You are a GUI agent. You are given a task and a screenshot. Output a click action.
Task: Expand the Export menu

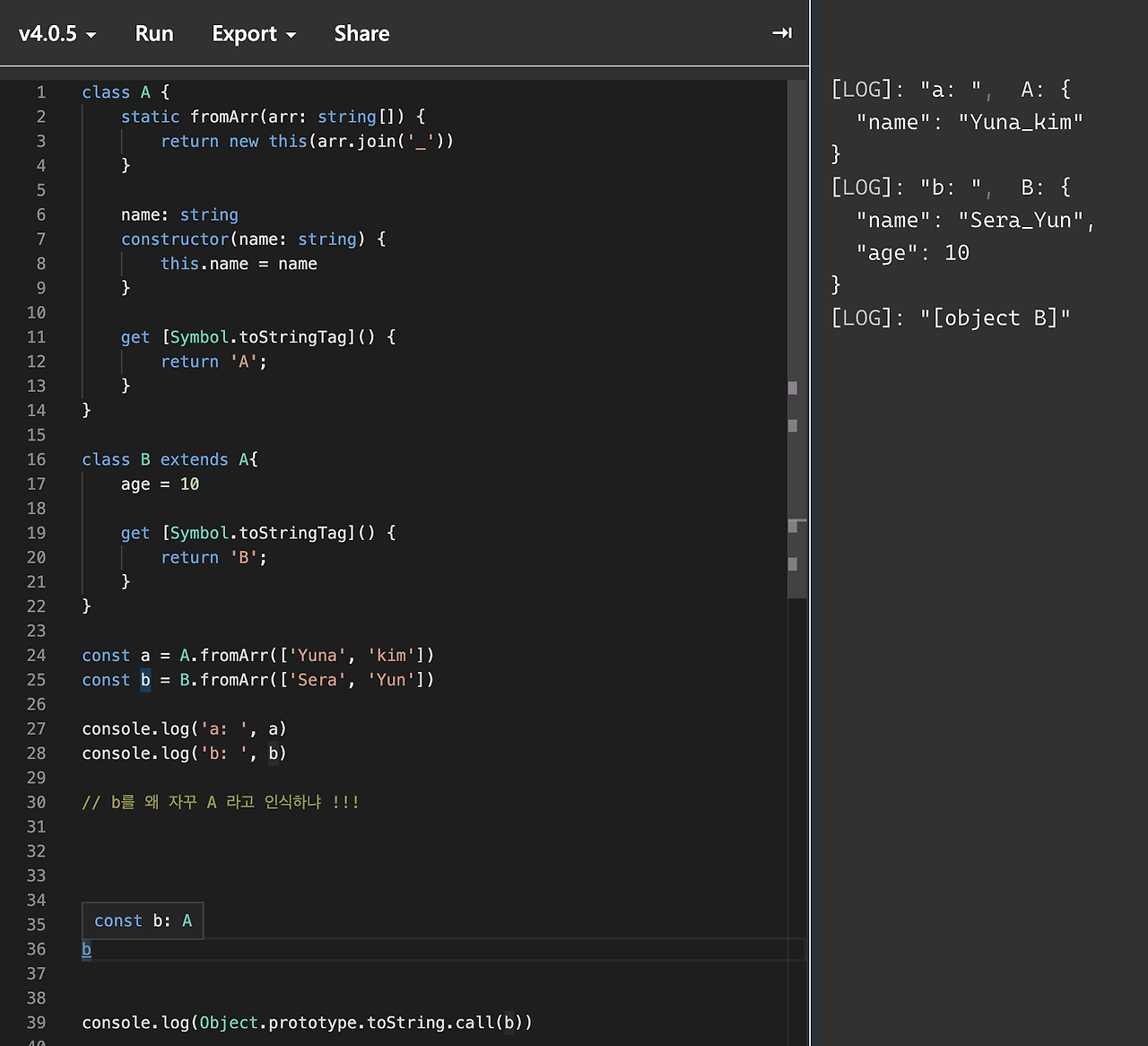[x=254, y=34]
